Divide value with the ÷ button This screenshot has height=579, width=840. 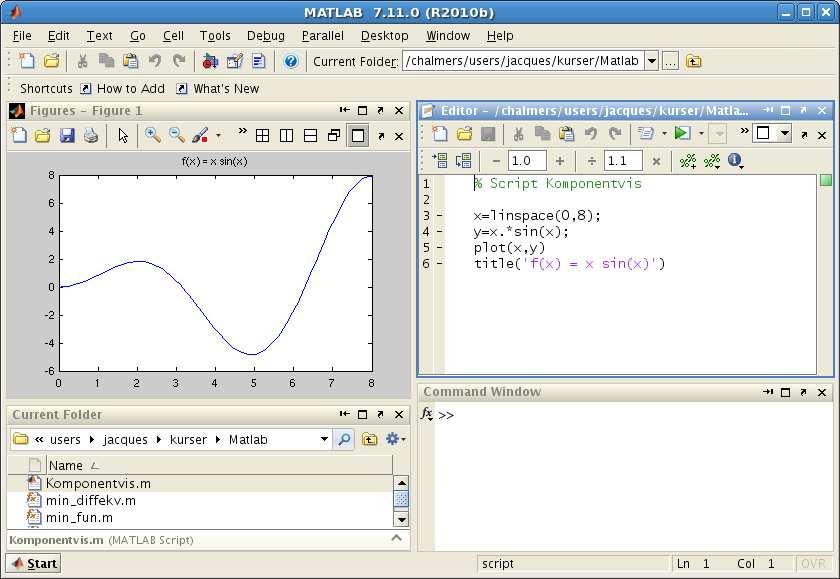tap(591, 161)
